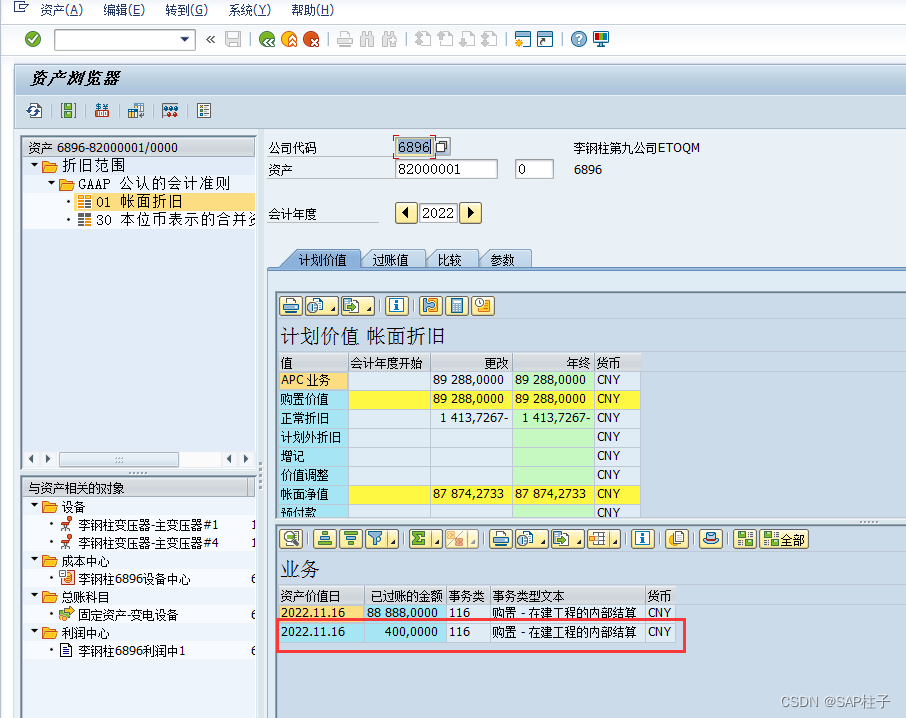Select the 计划价值 tab
906x718 pixels.
pyautogui.click(x=322, y=260)
